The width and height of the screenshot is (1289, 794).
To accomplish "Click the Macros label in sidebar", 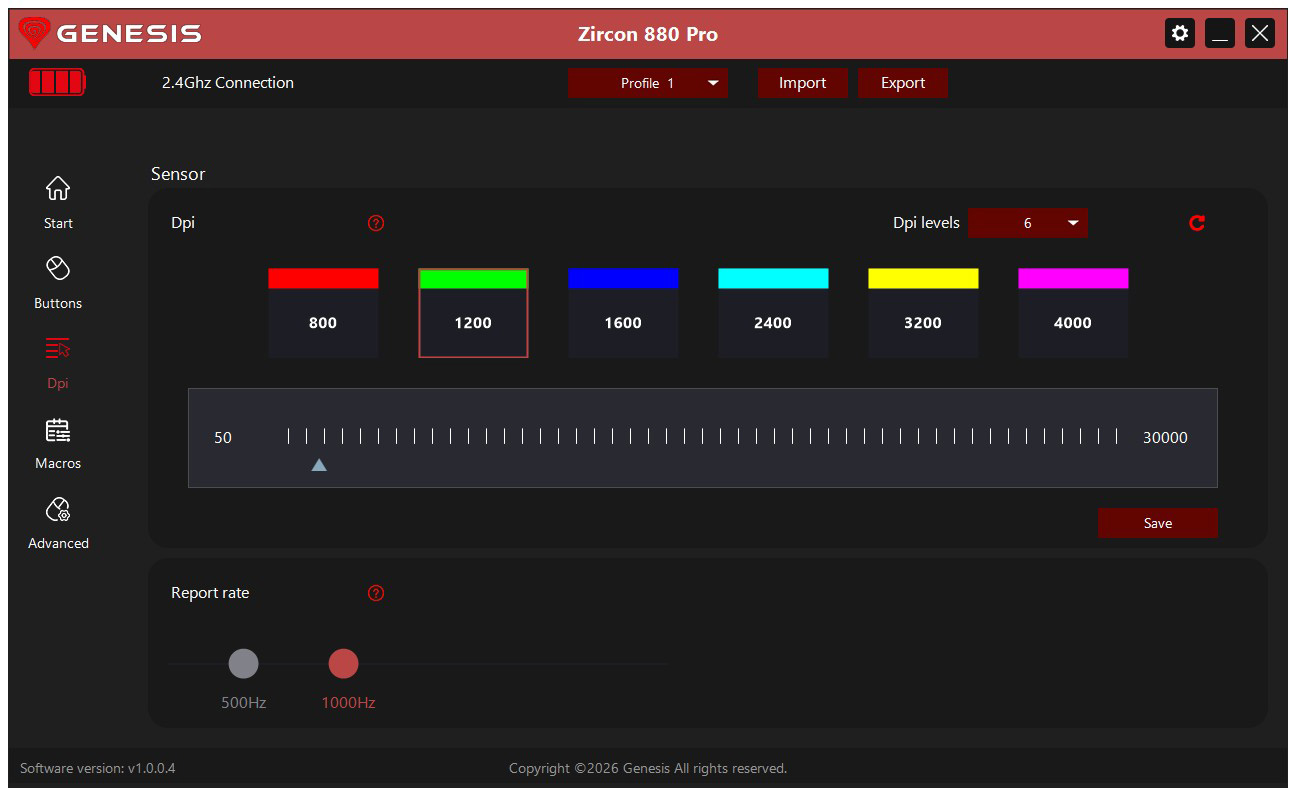I will tap(58, 463).
